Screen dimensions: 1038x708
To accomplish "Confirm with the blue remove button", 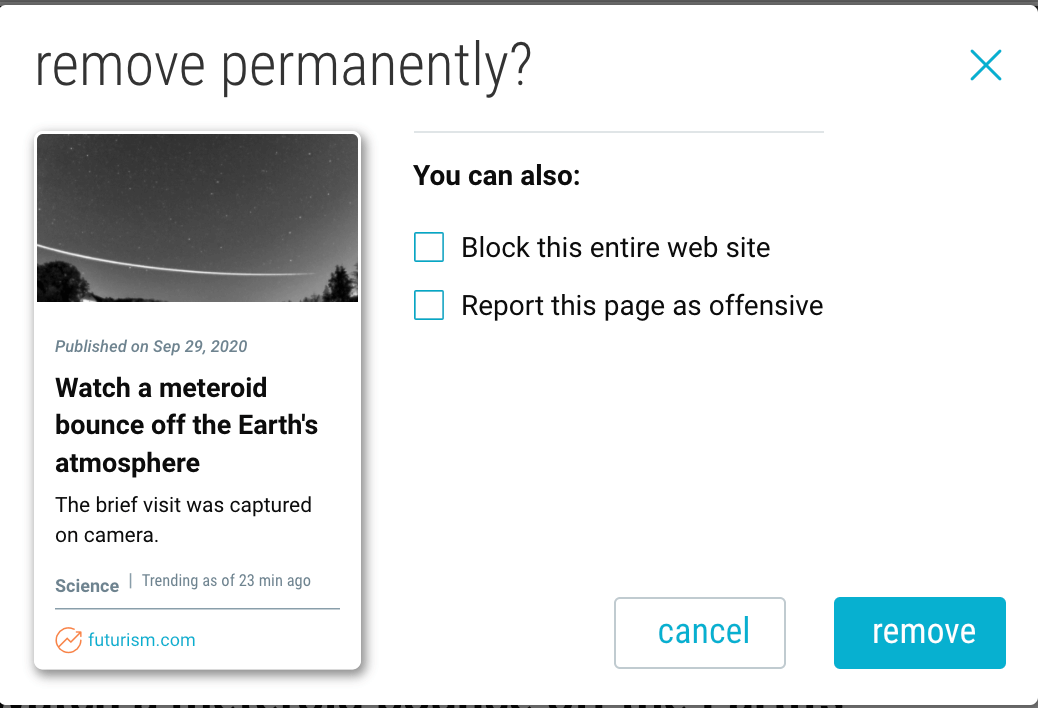I will 920,633.
